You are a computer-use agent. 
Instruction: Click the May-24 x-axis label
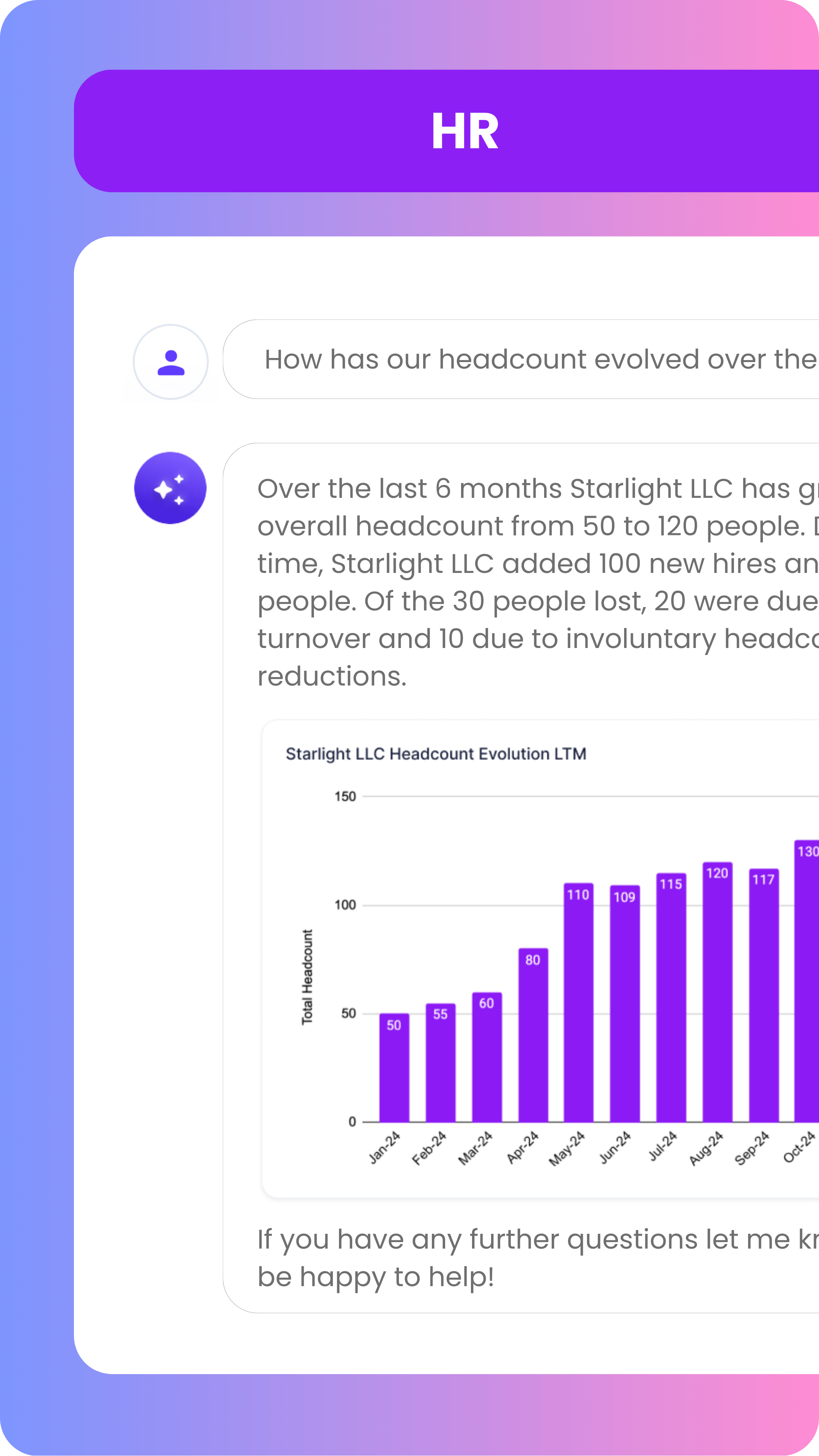pos(567,1148)
